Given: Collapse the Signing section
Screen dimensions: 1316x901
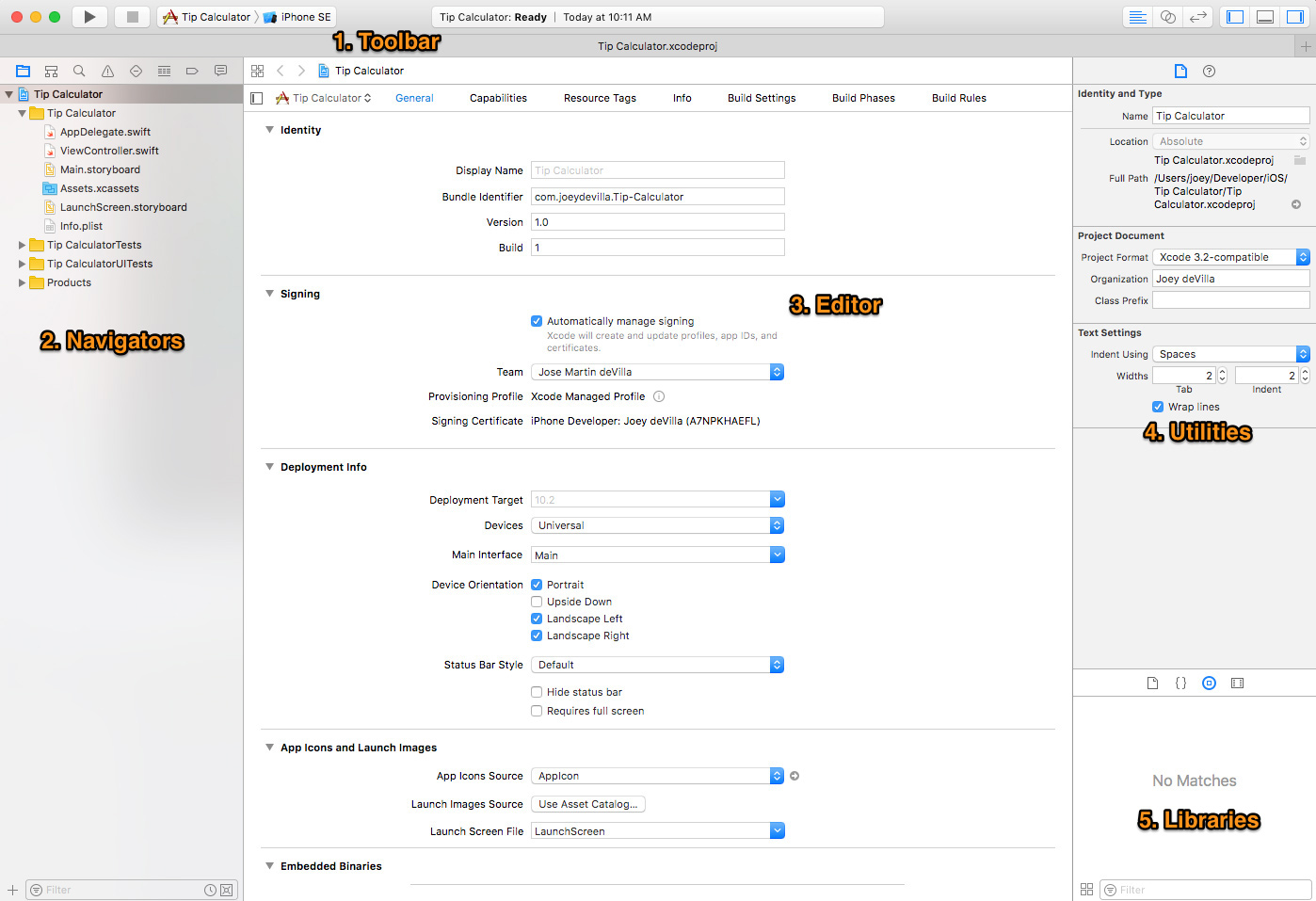Looking at the screenshot, I should pos(270,294).
